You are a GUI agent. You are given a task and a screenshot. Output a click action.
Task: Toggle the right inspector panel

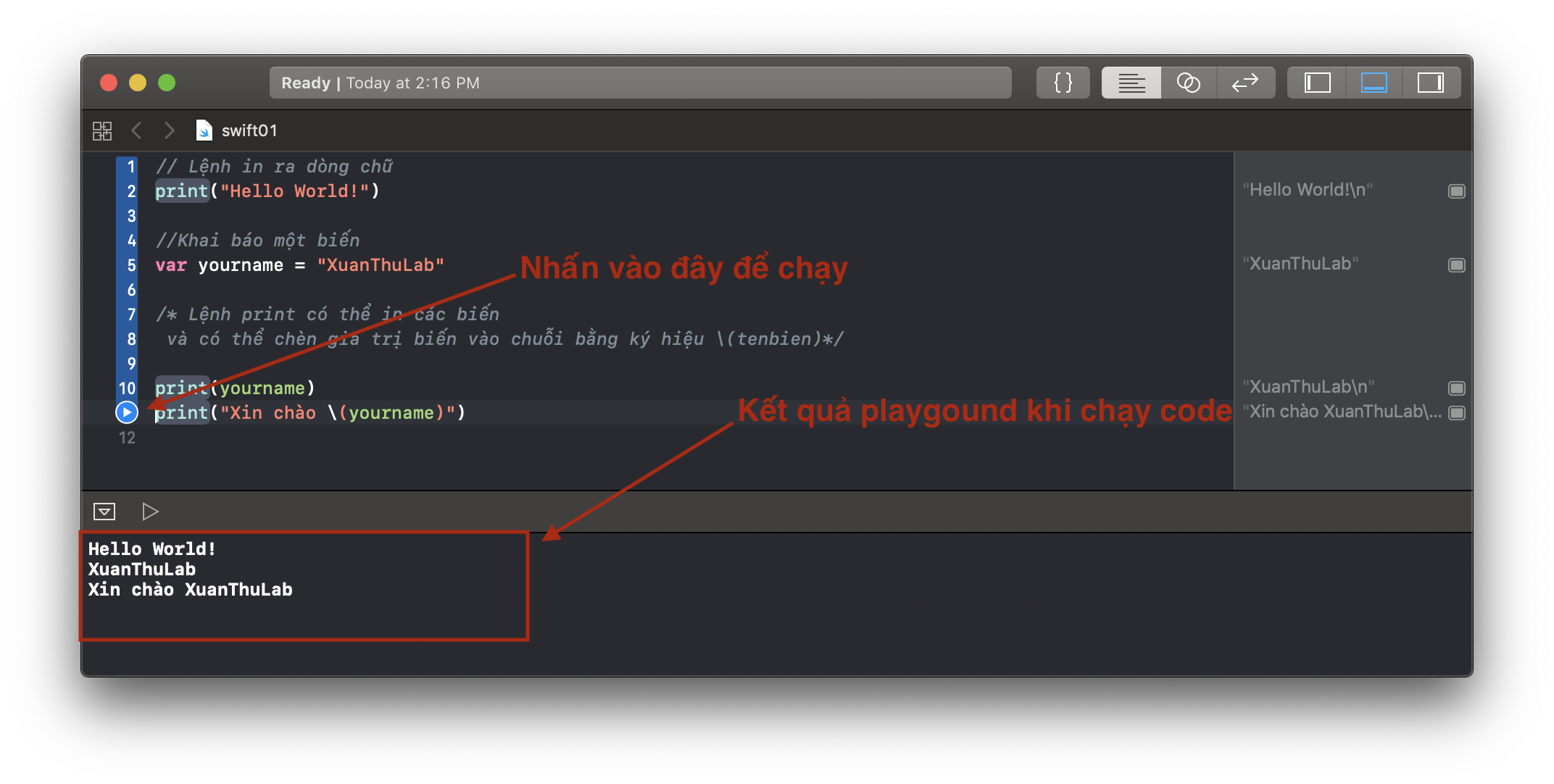tap(1430, 83)
